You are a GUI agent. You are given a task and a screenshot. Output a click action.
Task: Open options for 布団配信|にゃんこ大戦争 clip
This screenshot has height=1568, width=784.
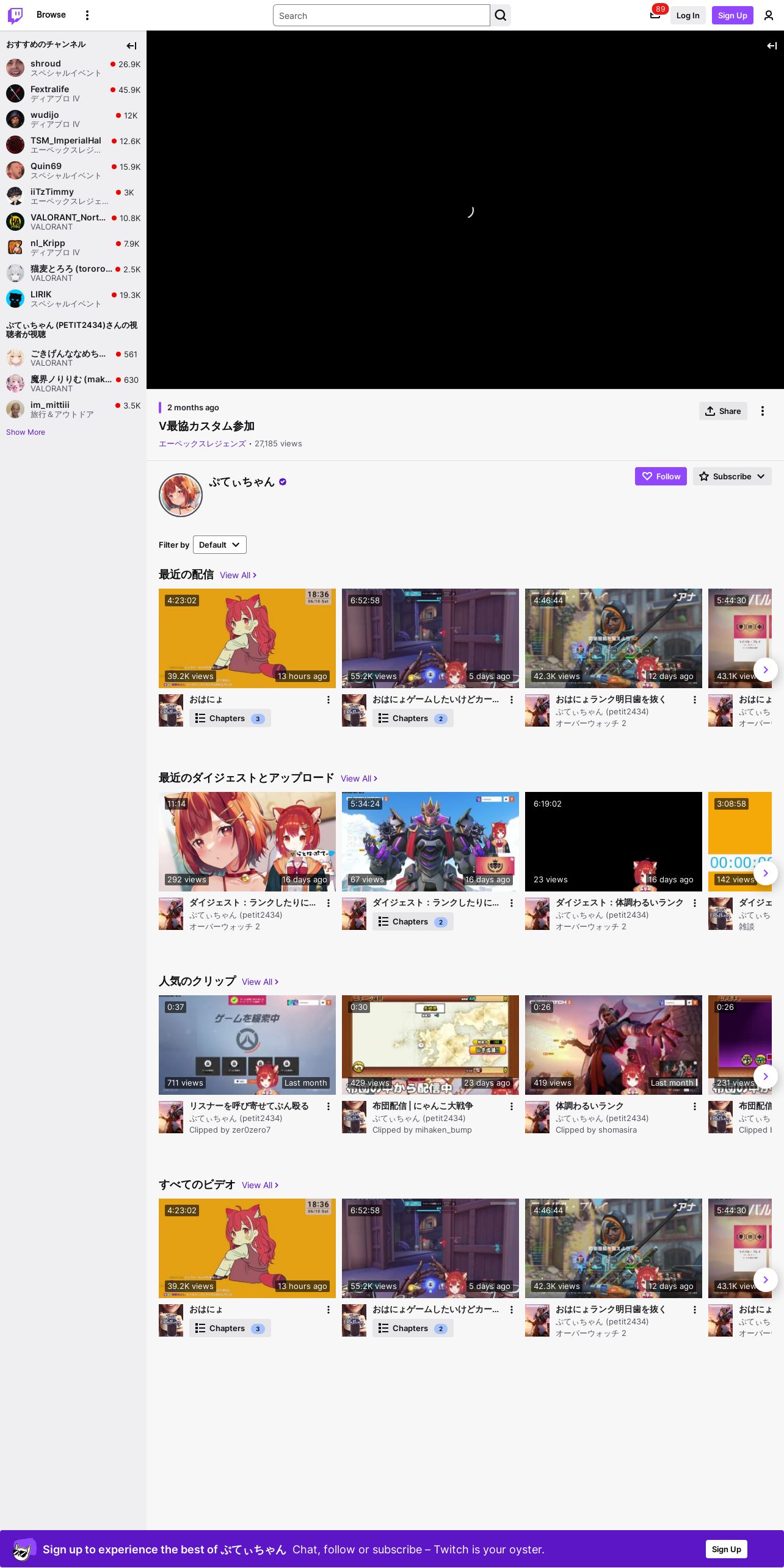tap(512, 1106)
